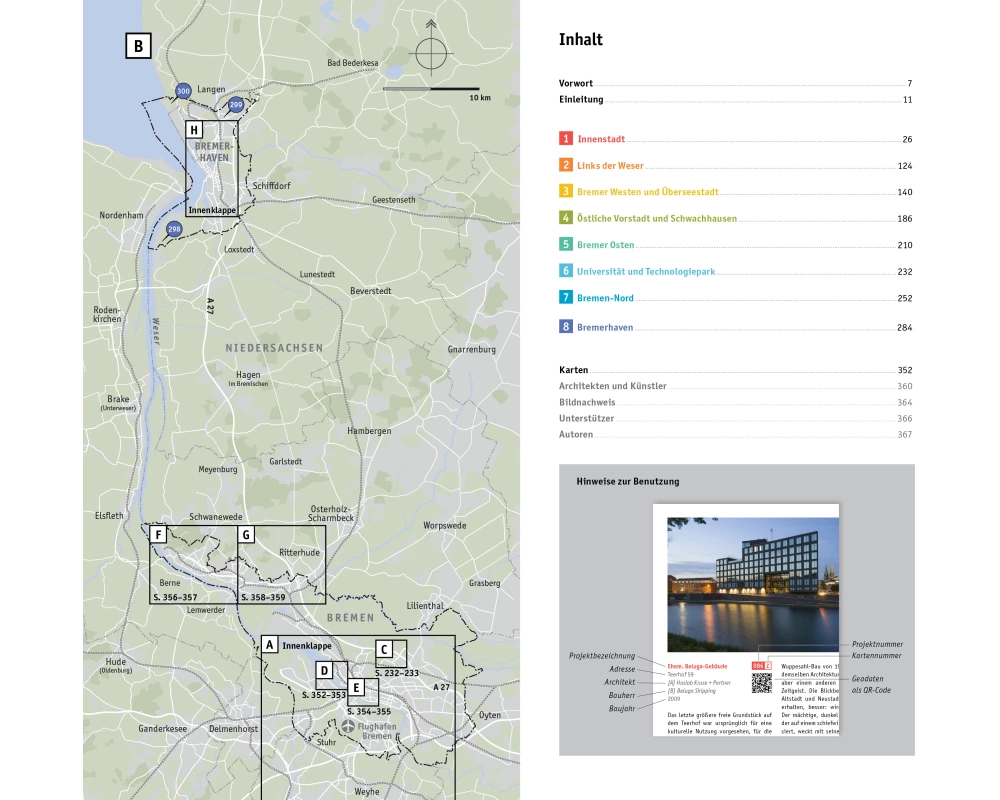This screenshot has width=1000, height=800.
Task: Click the large B map label
Action: tap(138, 46)
